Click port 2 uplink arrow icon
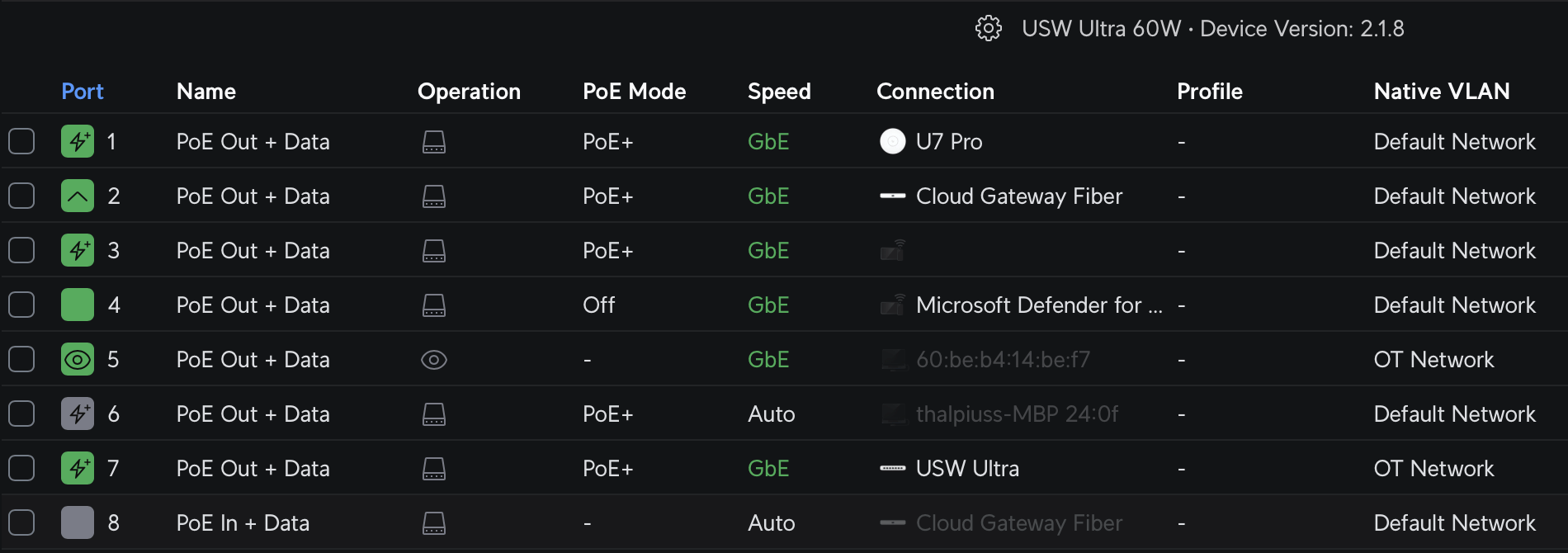Image resolution: width=1568 pixels, height=553 pixels. [x=78, y=196]
